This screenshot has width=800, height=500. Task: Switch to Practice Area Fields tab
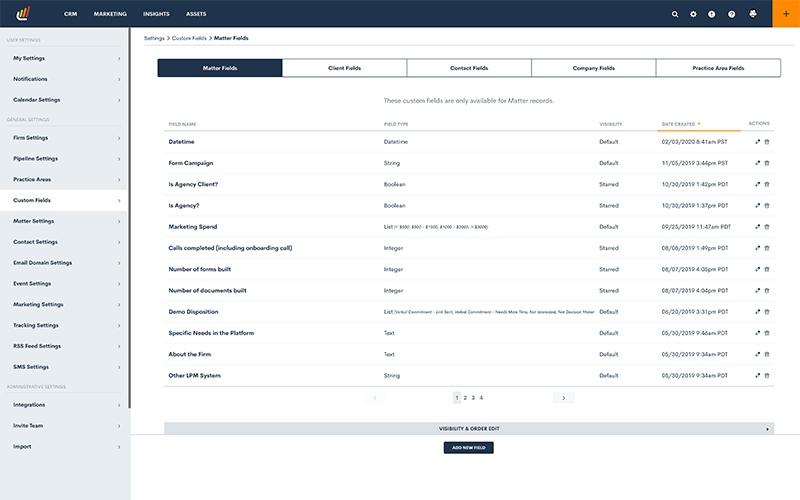tap(718, 68)
